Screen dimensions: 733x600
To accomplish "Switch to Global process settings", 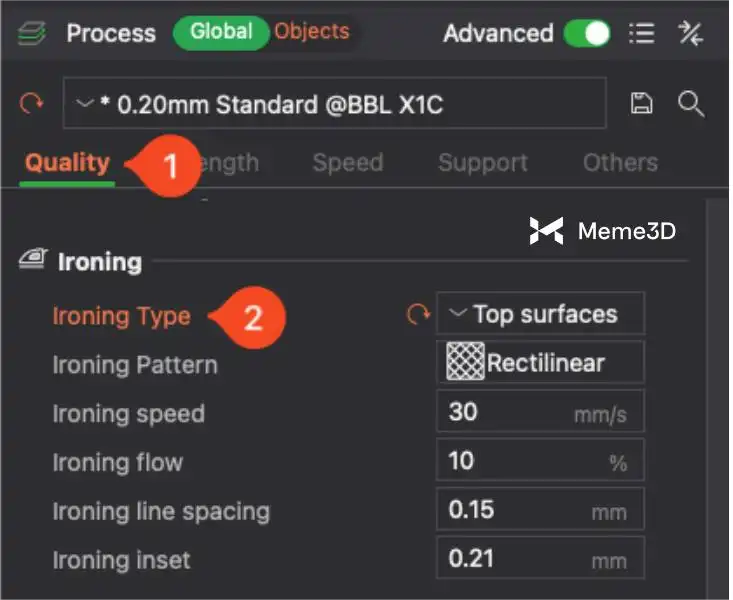I will coord(221,32).
